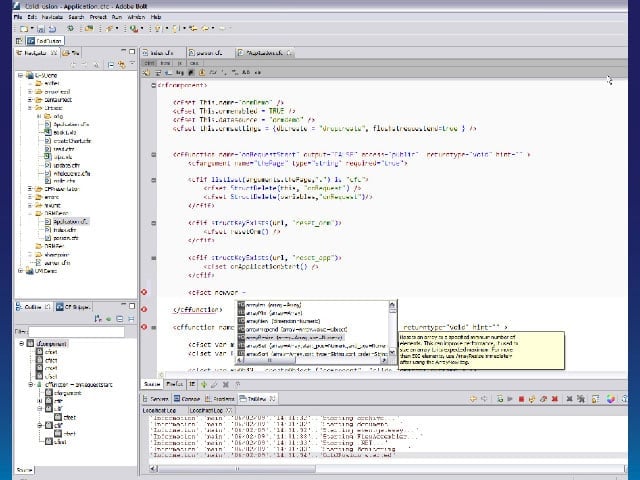Switch to the index.cfm editor tab
Screen dimensions: 640x480
point(162,53)
